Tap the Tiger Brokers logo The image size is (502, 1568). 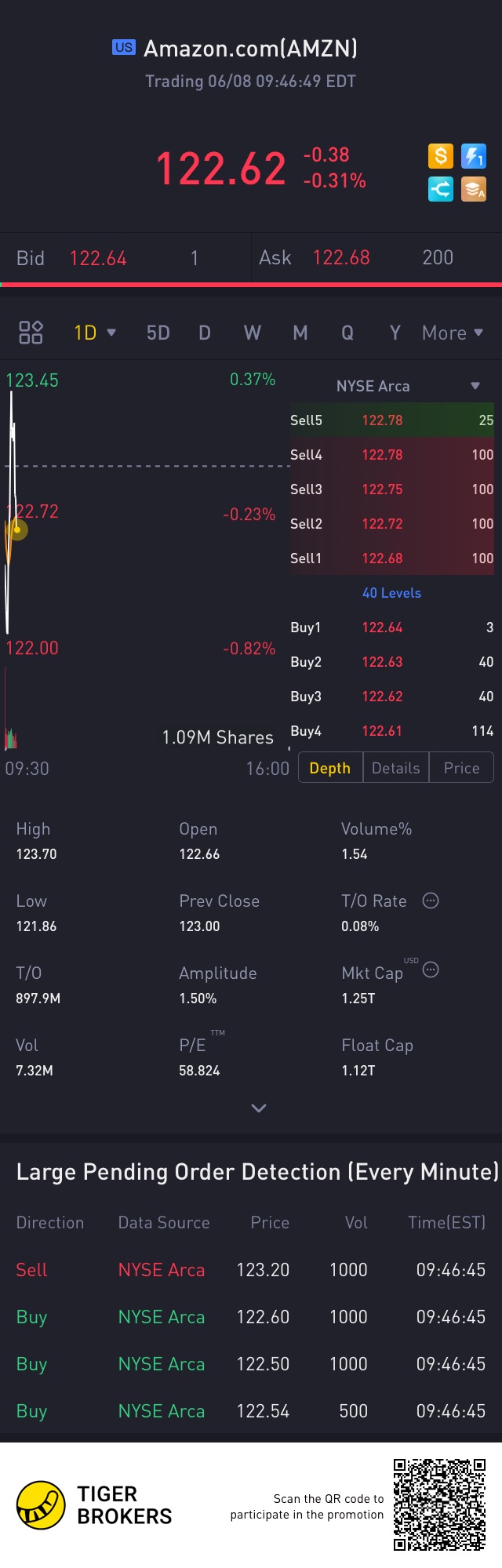pos(41,1505)
